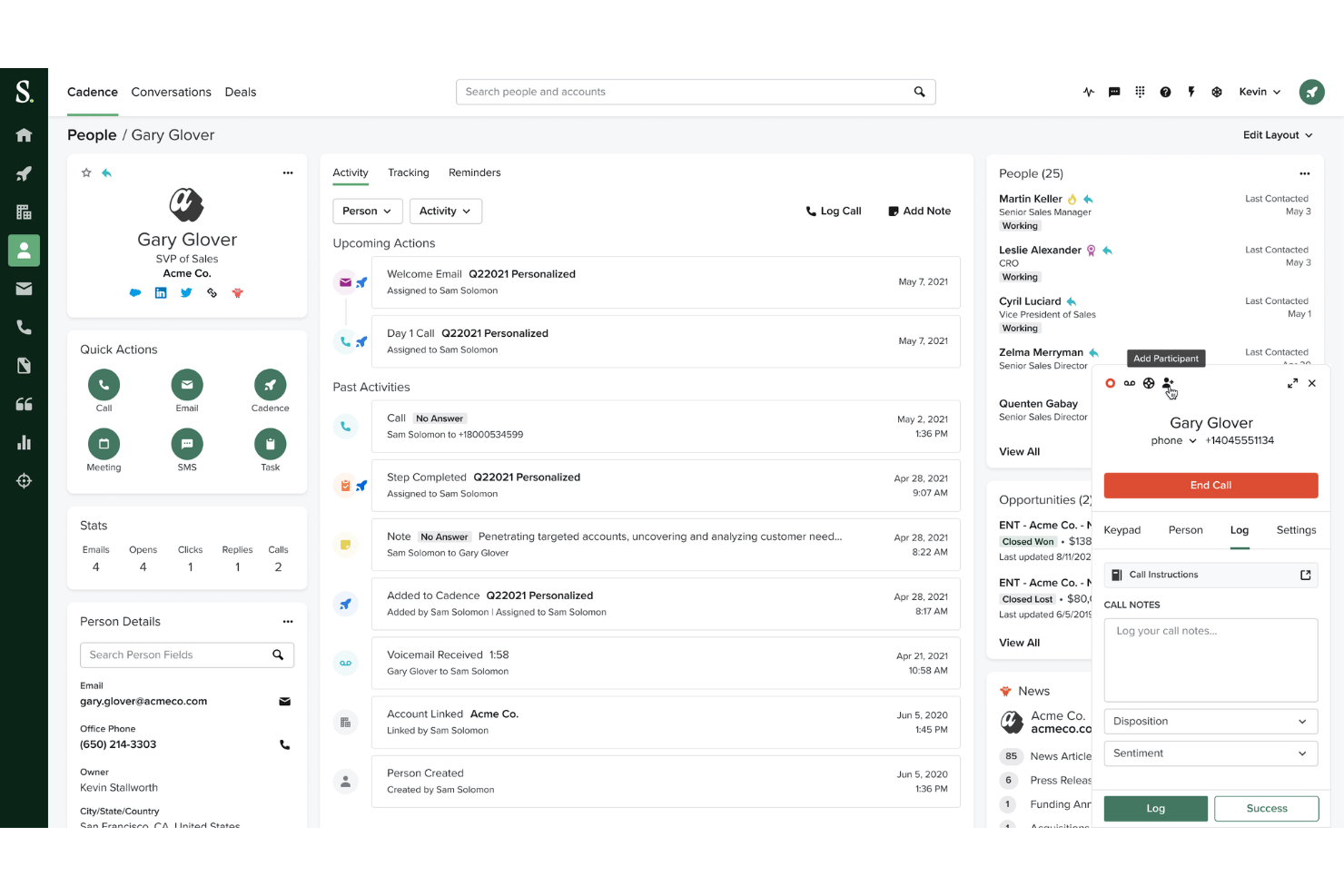
Task: Click the green rocket avatar button
Action: [1311, 92]
